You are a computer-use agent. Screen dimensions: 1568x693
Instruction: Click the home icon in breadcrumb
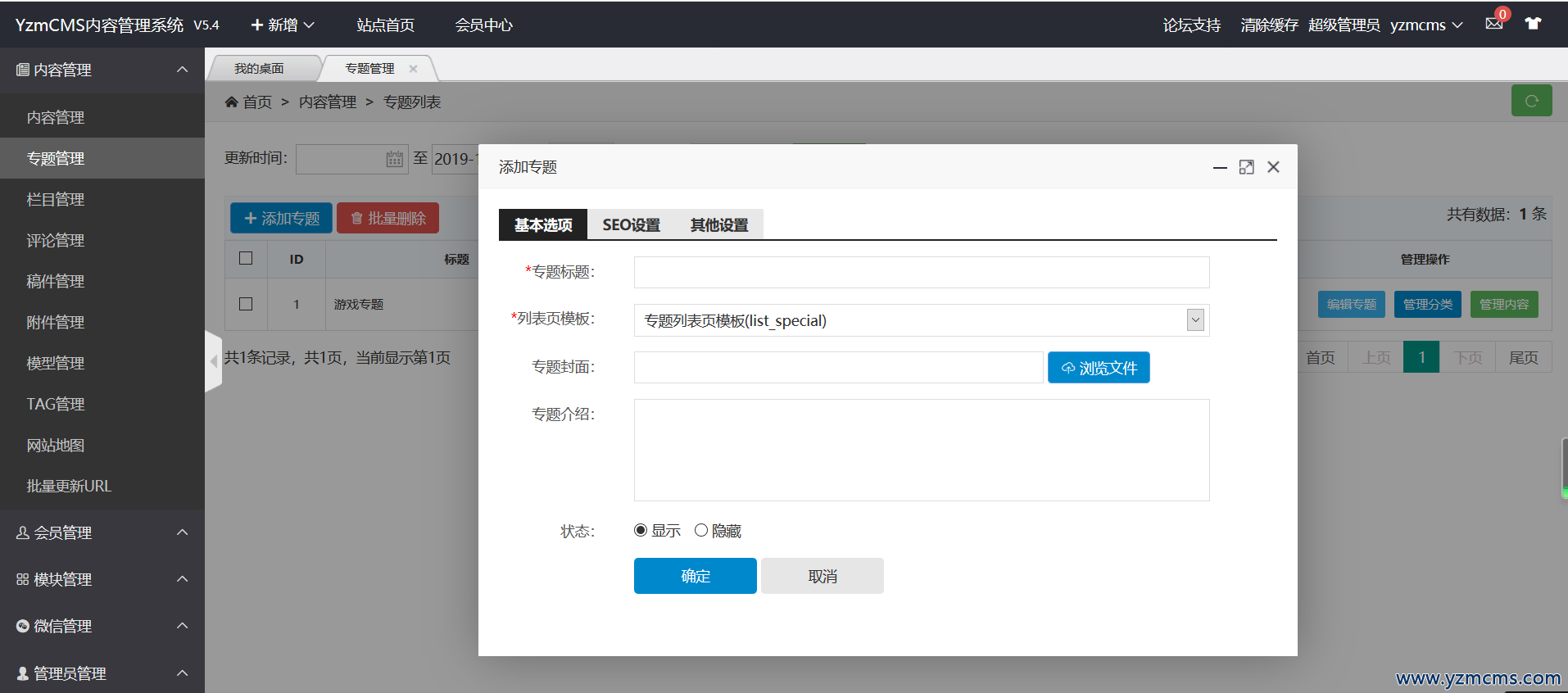click(x=232, y=102)
